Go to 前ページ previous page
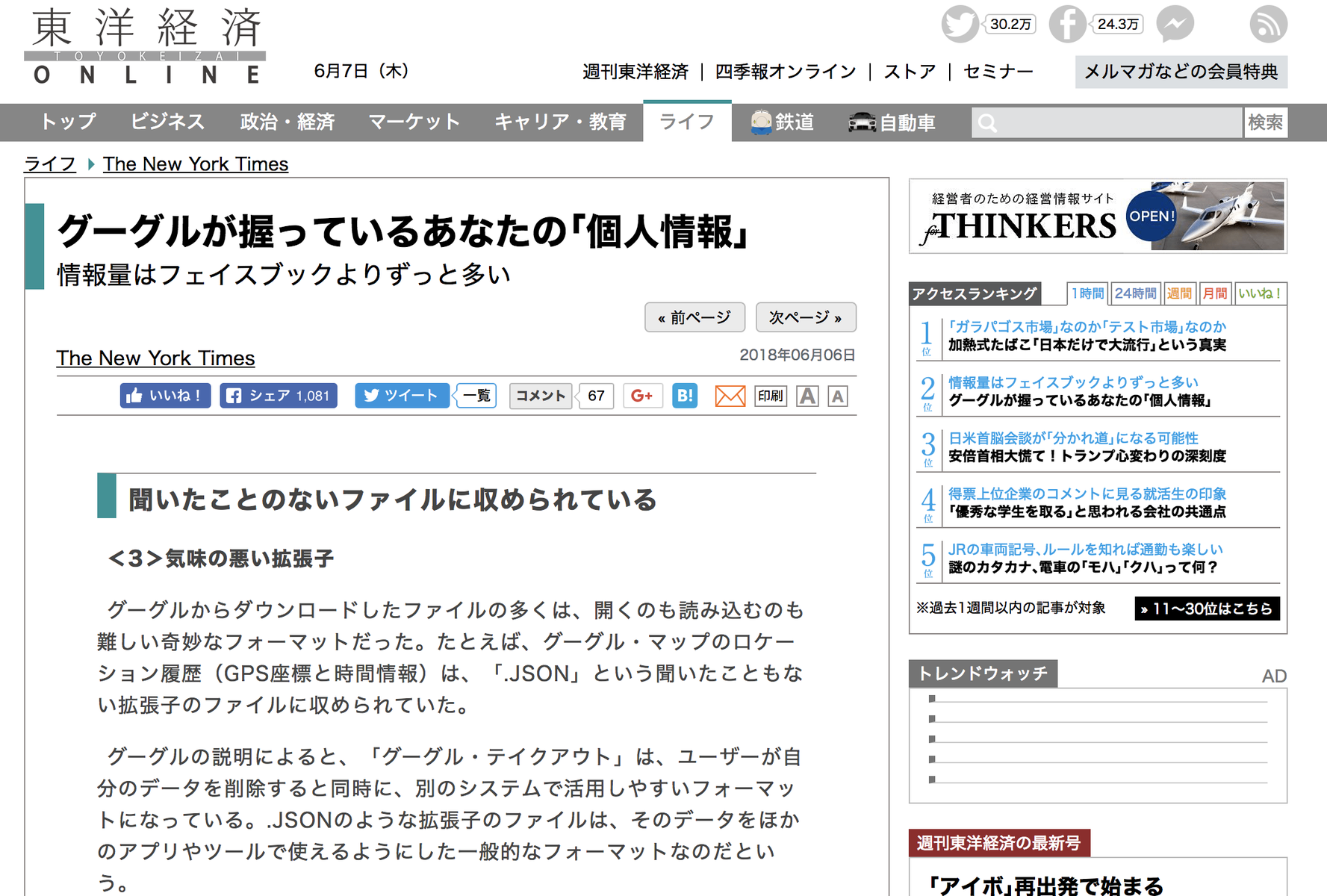 tap(694, 317)
